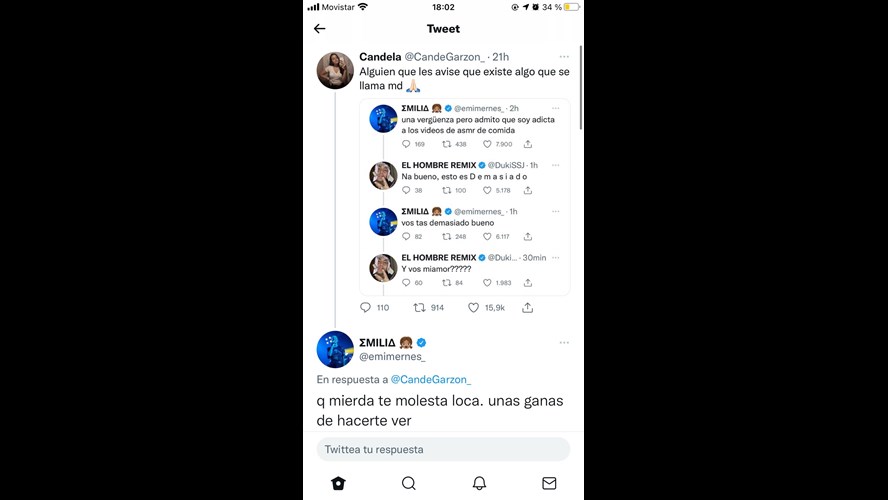Reply to Candela's tweet via comment icon
Screen dimensions: 888x500
(365, 307)
